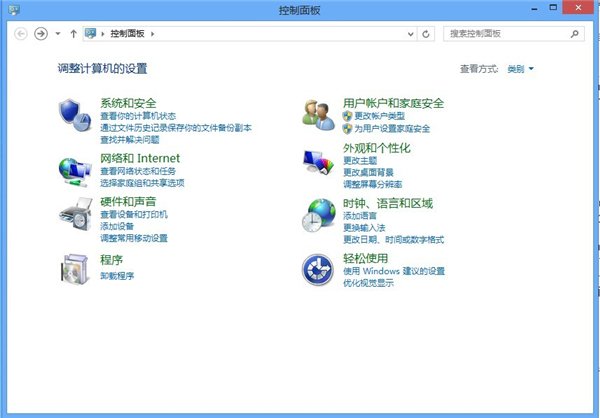
Task: Maximize the 控制面板 window
Action: (x=553, y=7)
